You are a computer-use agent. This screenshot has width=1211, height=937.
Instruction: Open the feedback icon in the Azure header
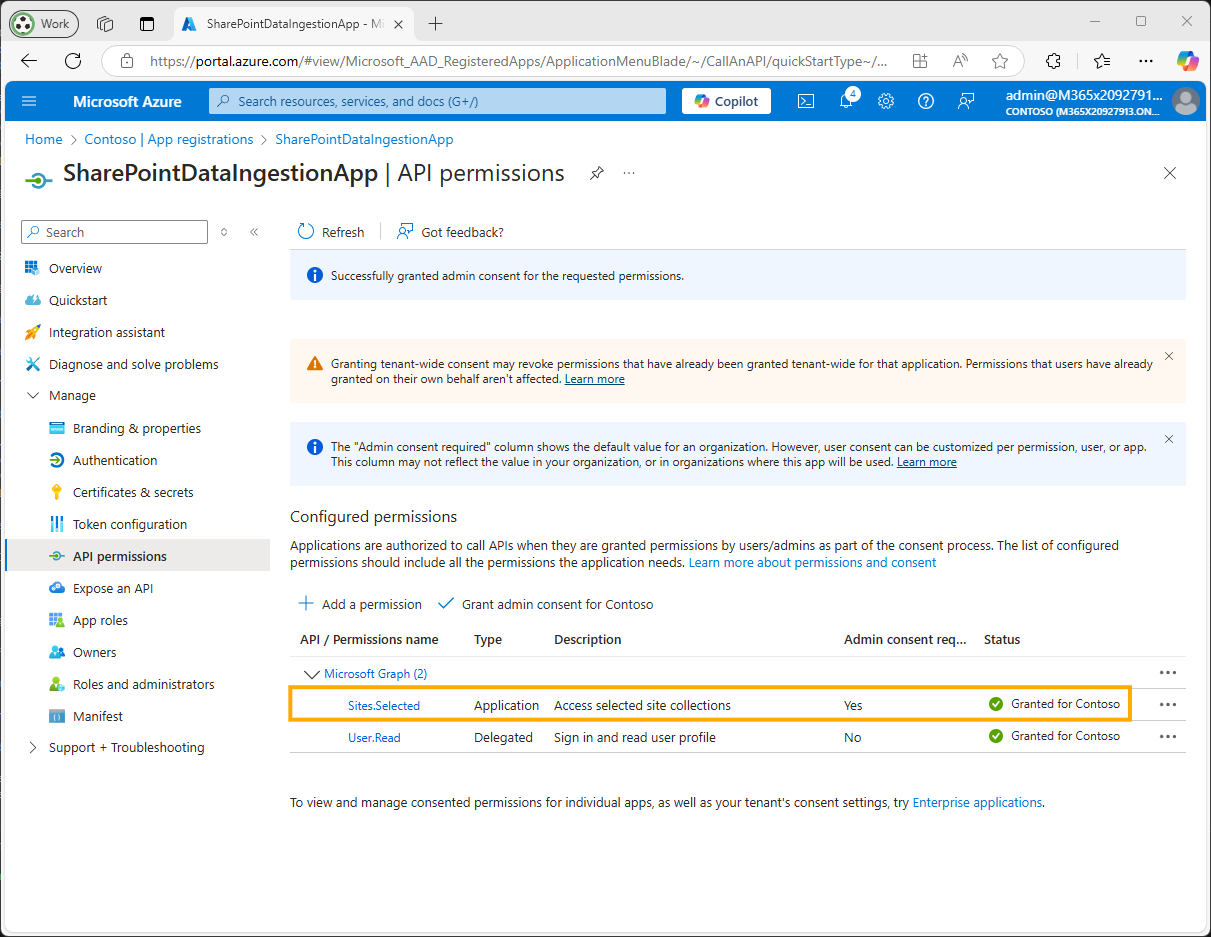coord(966,101)
